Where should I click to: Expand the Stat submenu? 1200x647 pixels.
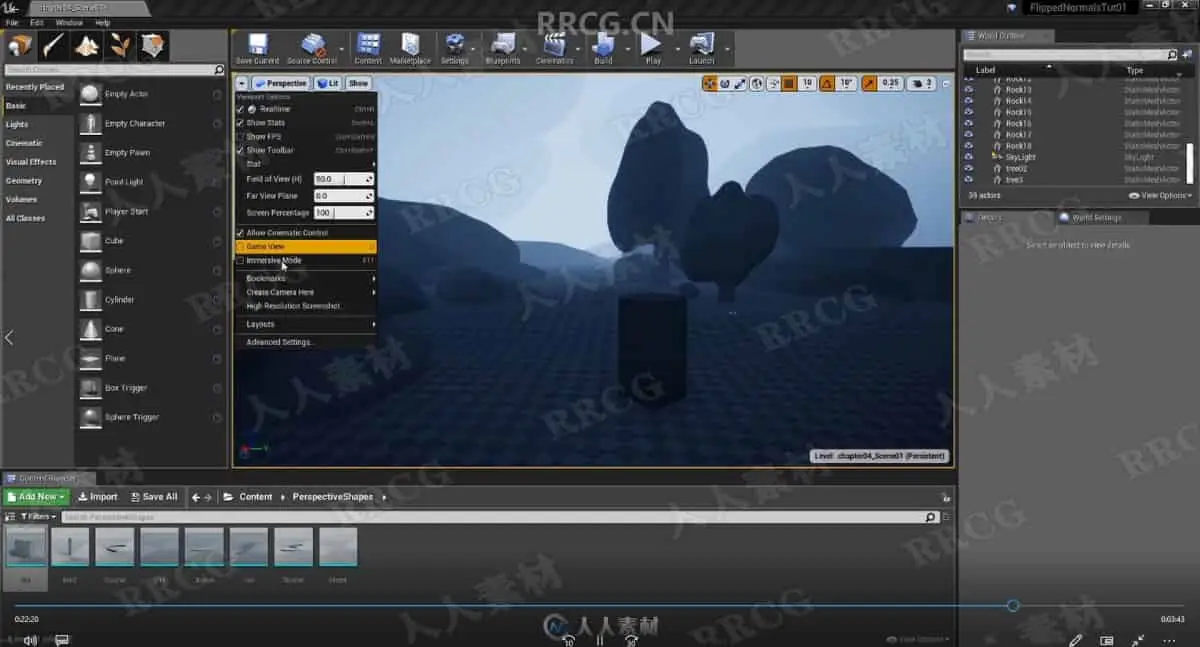(x=305, y=164)
